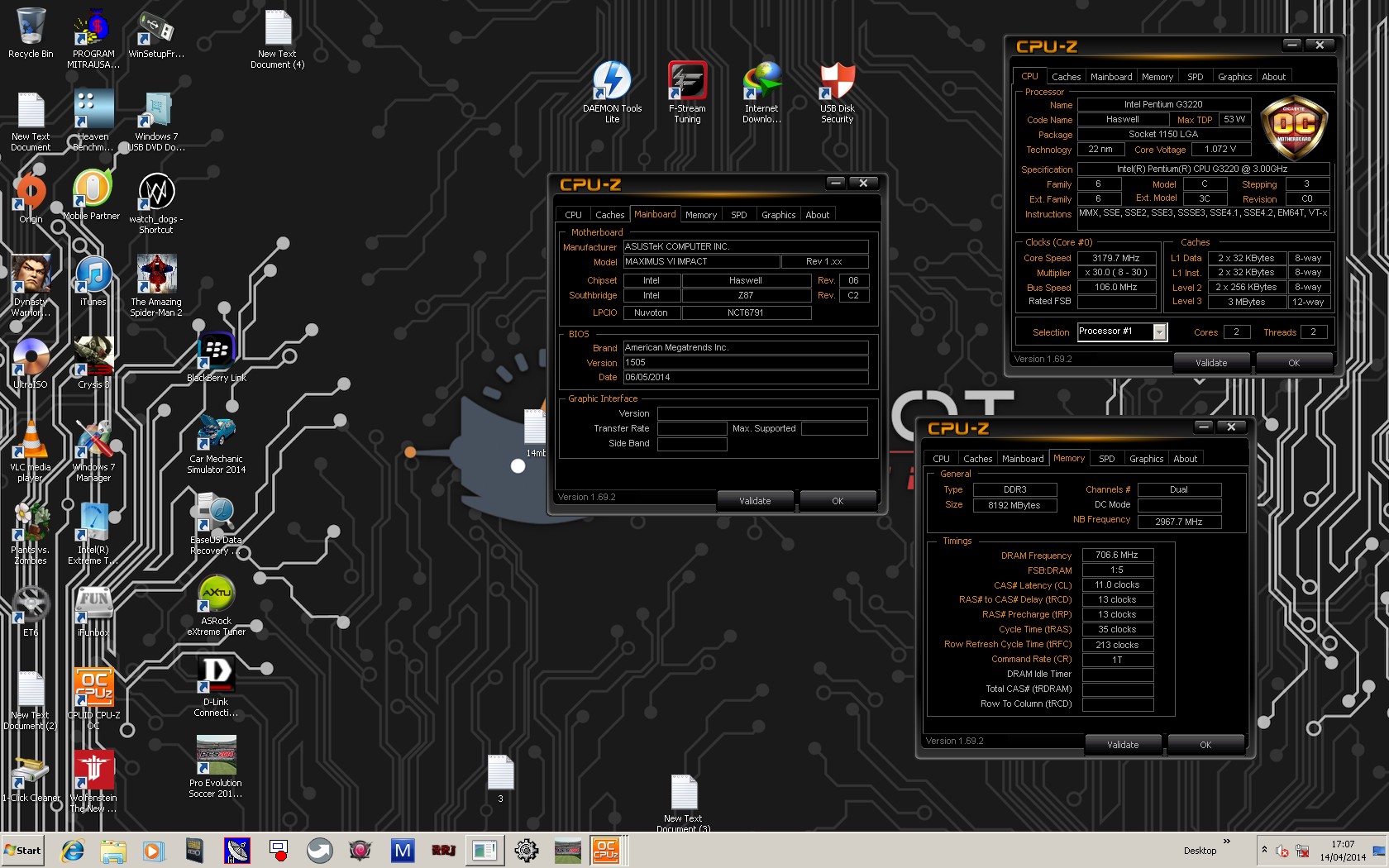Click the Start button

point(23,850)
